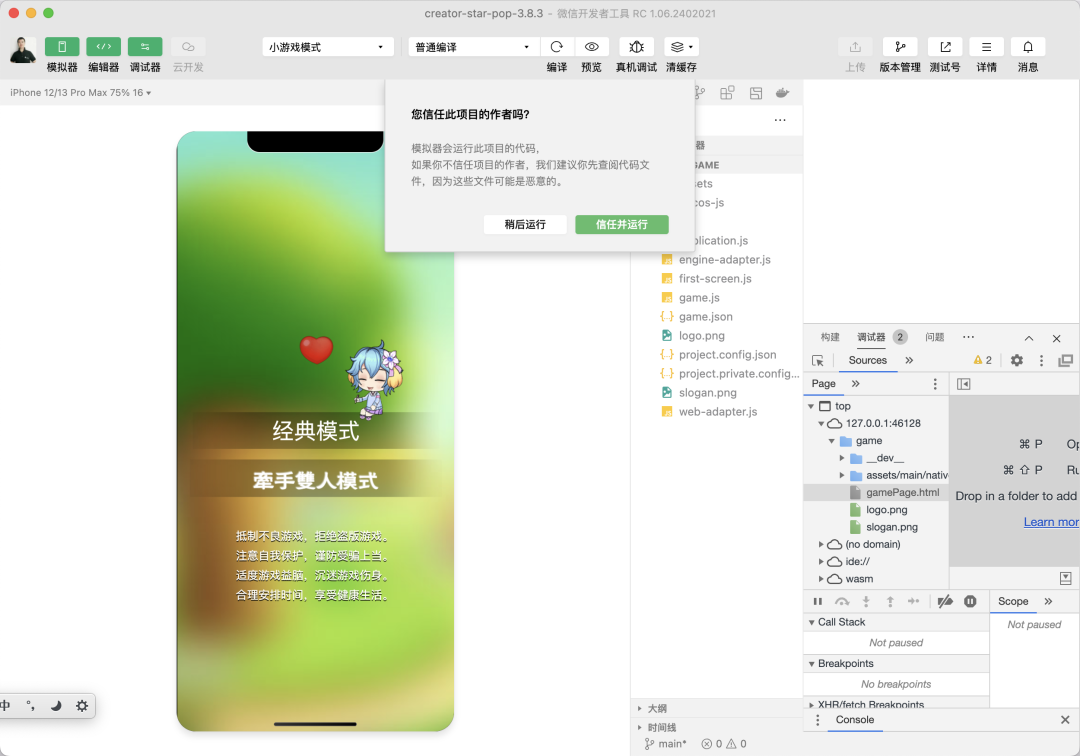Click the inspect element icon in devtools

[x=818, y=360]
